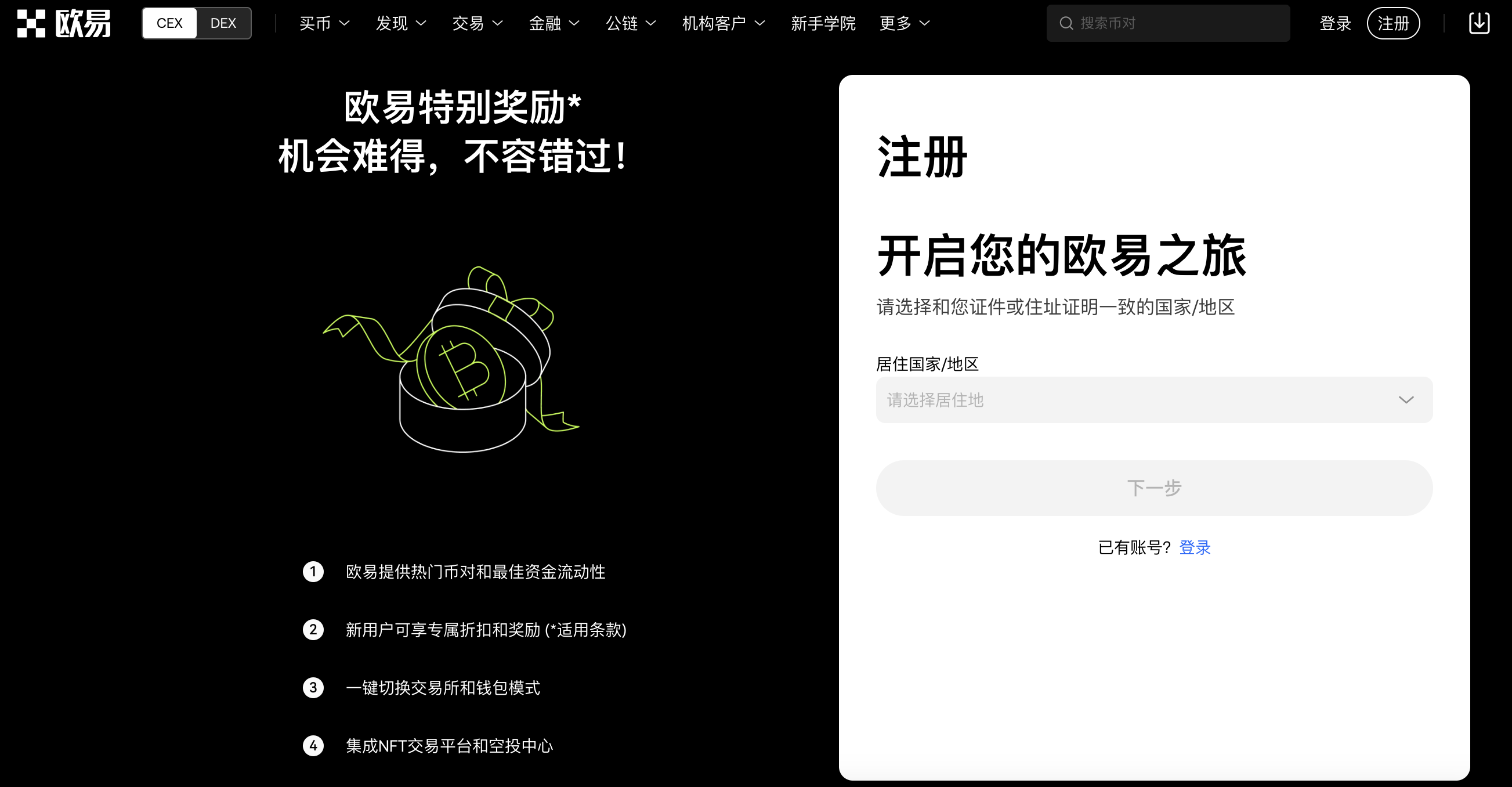Click the OKX 欧易 logo
The width and height of the screenshot is (1512, 787).
pyautogui.click(x=64, y=23)
